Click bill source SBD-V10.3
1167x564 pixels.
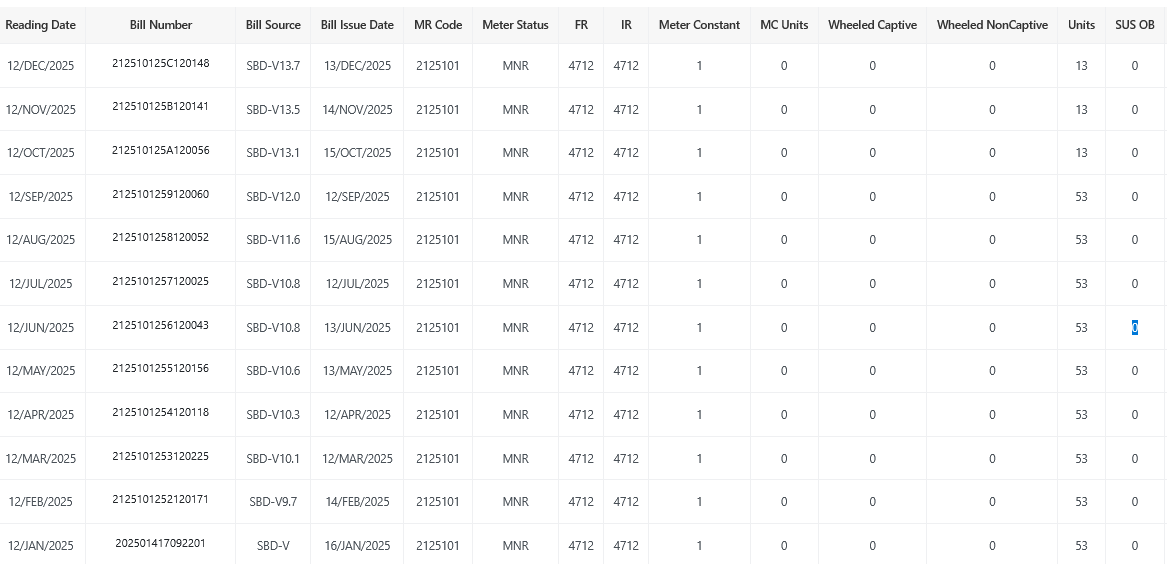tap(273, 415)
